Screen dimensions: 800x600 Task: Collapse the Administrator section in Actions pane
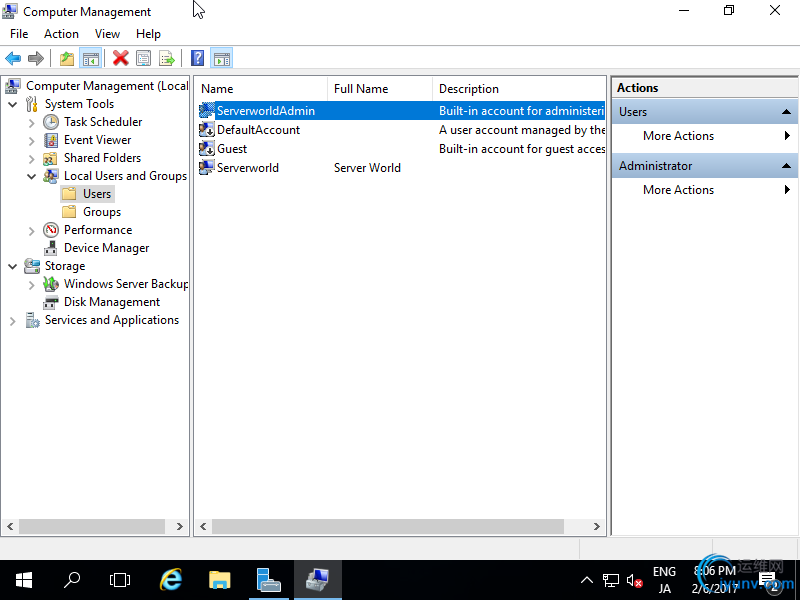[x=786, y=166]
